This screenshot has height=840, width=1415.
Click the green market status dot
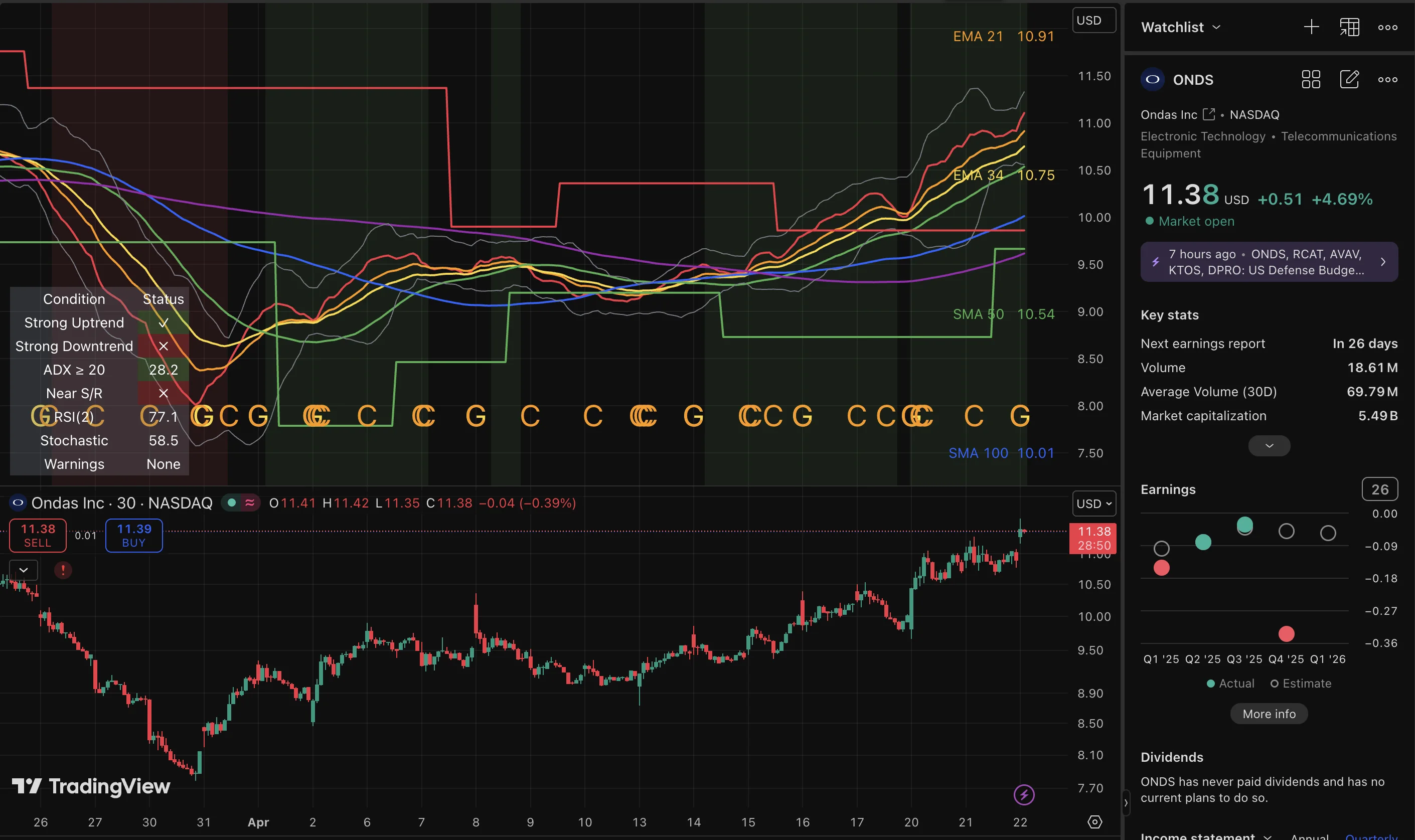point(232,502)
